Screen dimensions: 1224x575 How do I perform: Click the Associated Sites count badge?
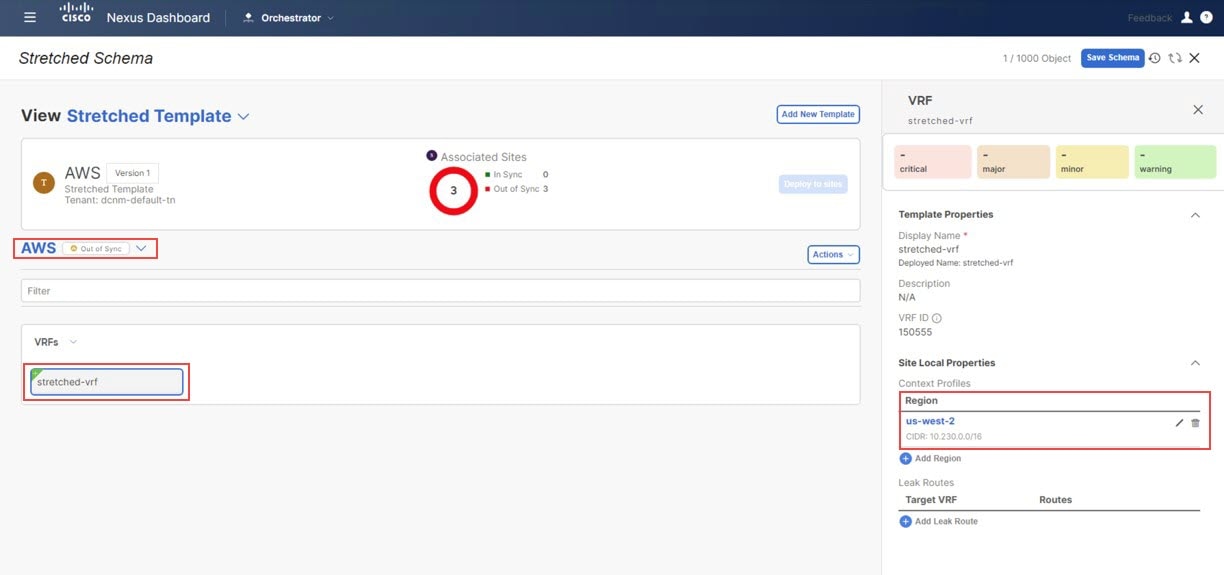coord(432,155)
